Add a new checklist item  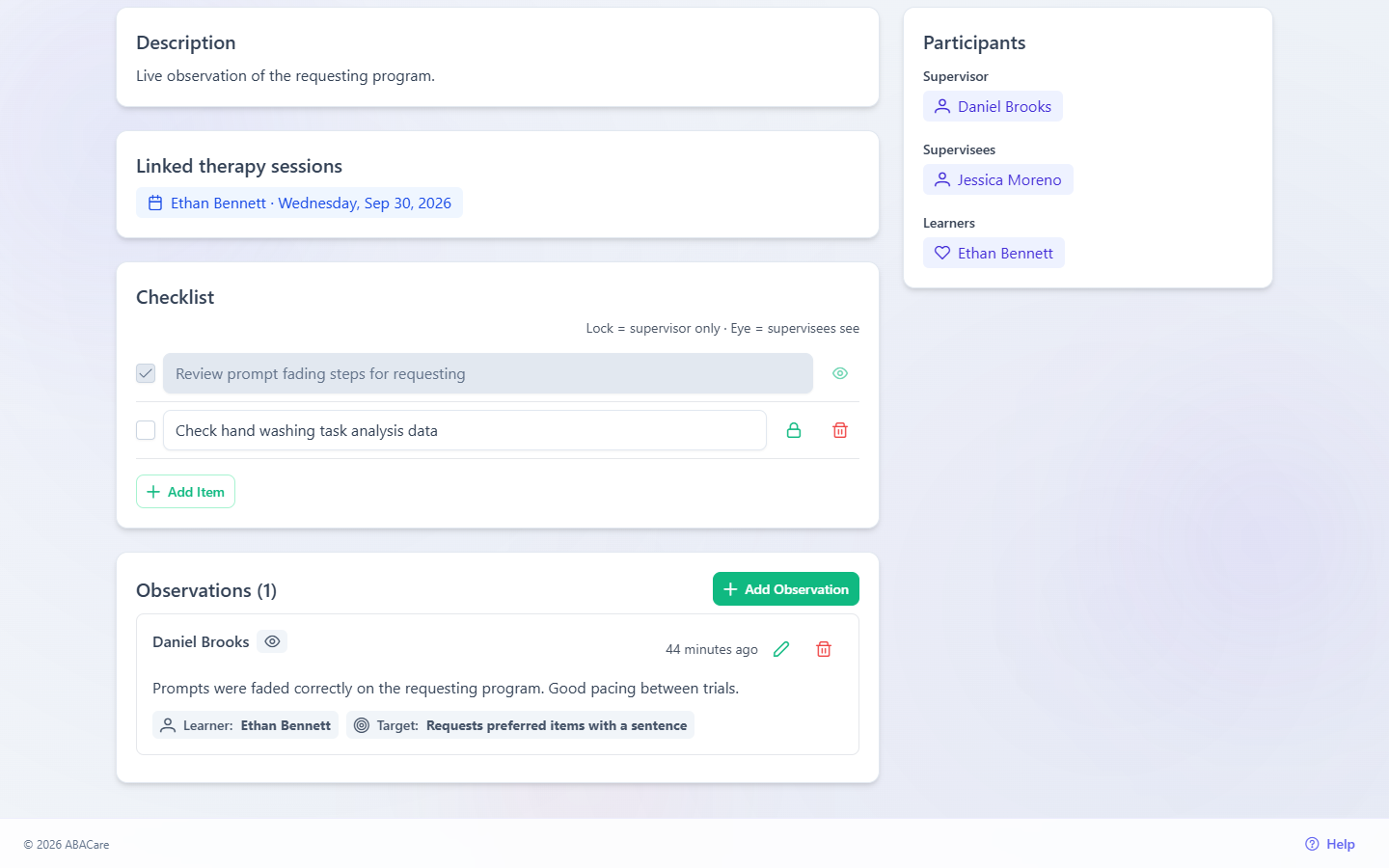tap(185, 492)
